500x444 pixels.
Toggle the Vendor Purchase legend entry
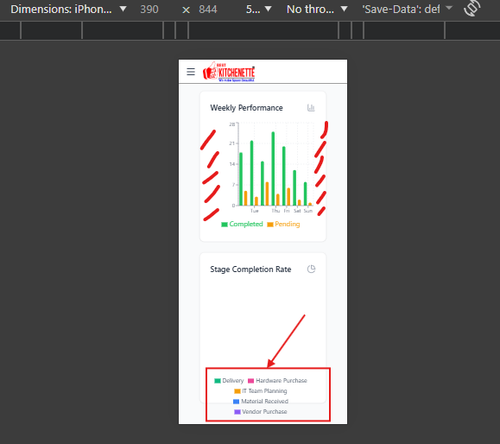tap(261, 412)
